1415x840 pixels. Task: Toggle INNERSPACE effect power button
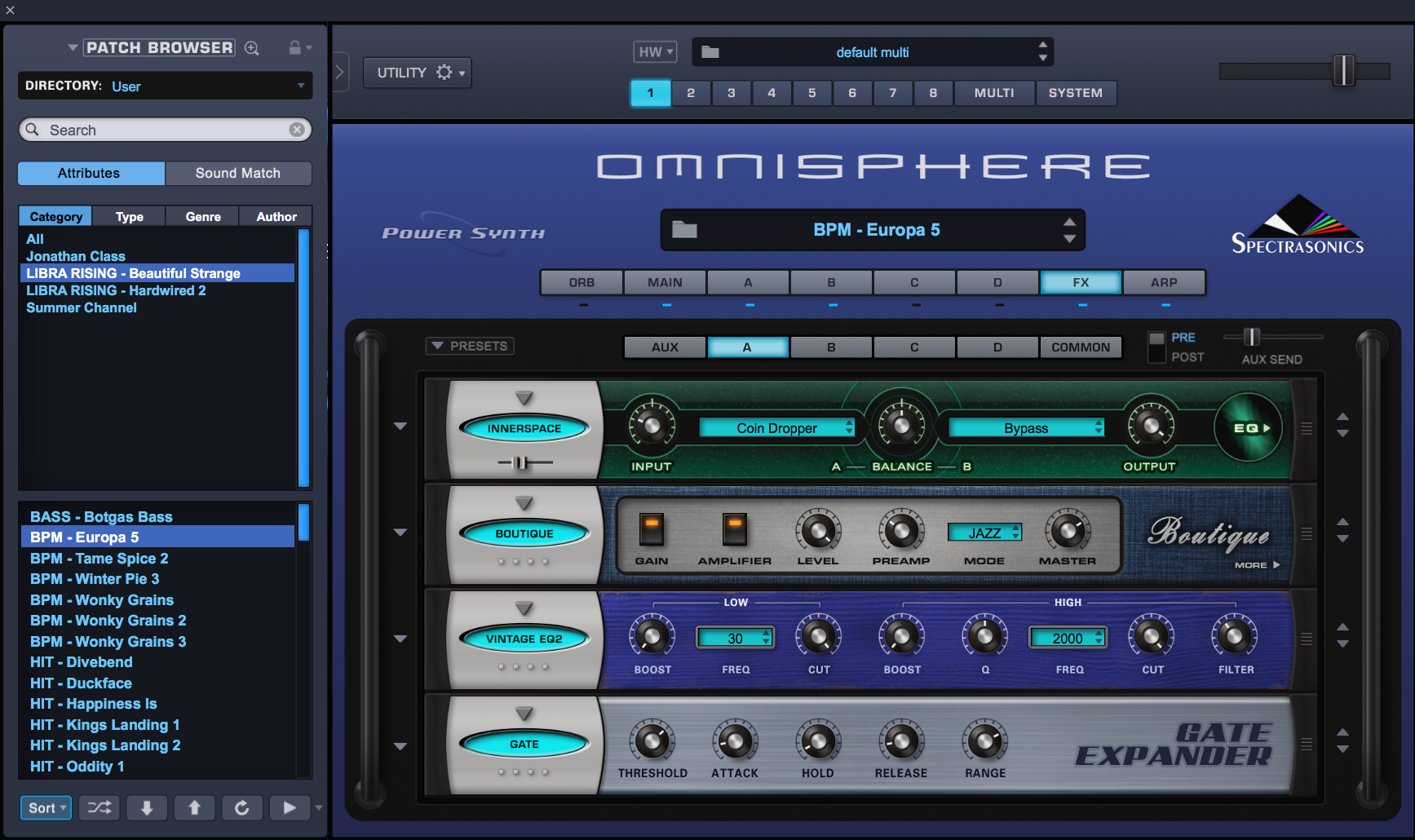[524, 428]
